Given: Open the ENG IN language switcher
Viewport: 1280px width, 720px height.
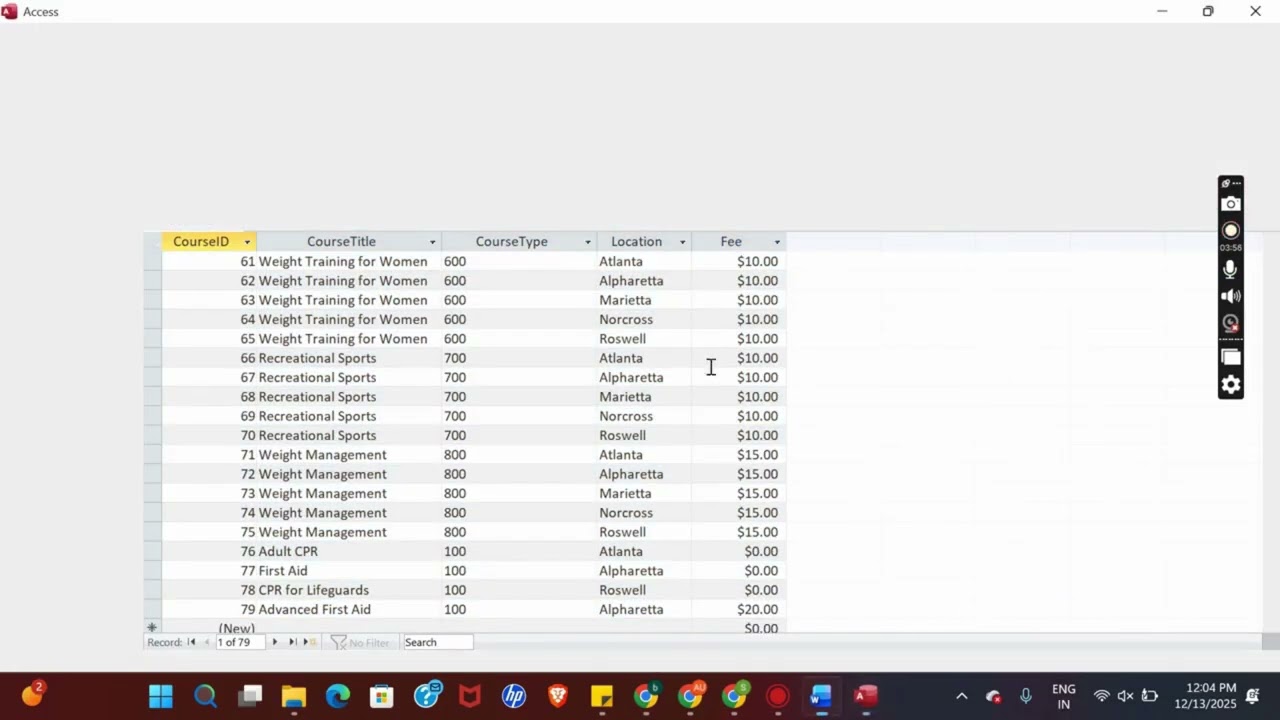Looking at the screenshot, I should point(1064,696).
